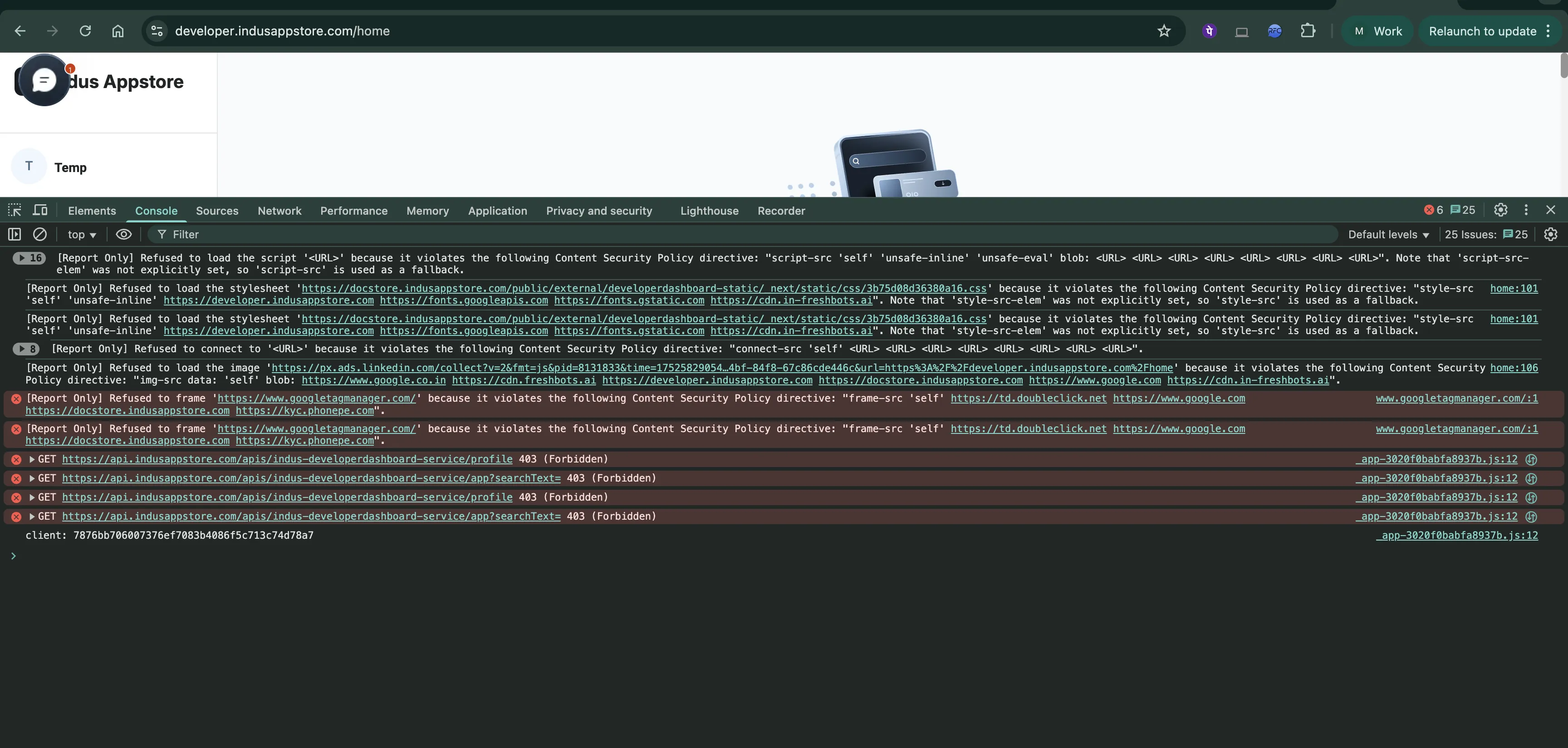Click the 25 Issues link
This screenshot has width=1568, height=748.
tap(1486, 235)
